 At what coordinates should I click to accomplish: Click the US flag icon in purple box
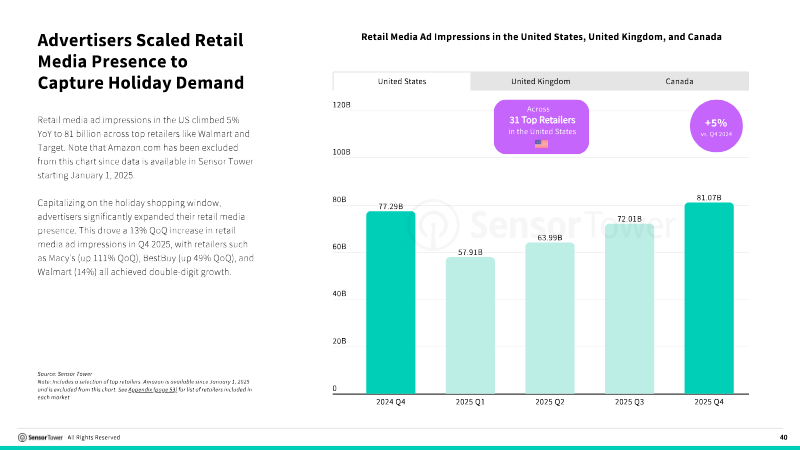(x=541, y=144)
